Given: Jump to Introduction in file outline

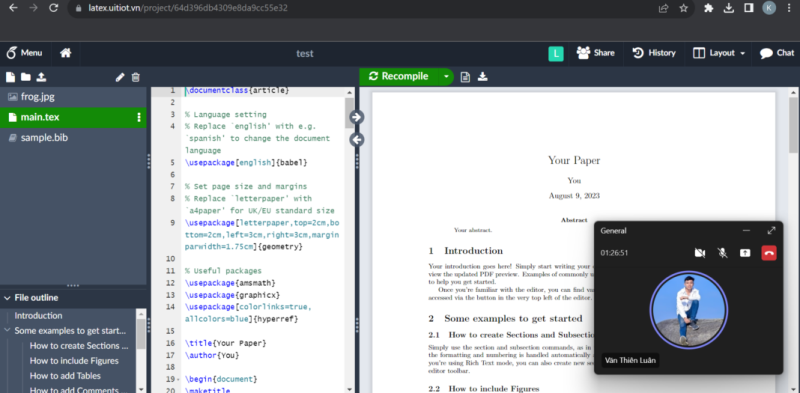Looking at the screenshot, I should 38,316.
